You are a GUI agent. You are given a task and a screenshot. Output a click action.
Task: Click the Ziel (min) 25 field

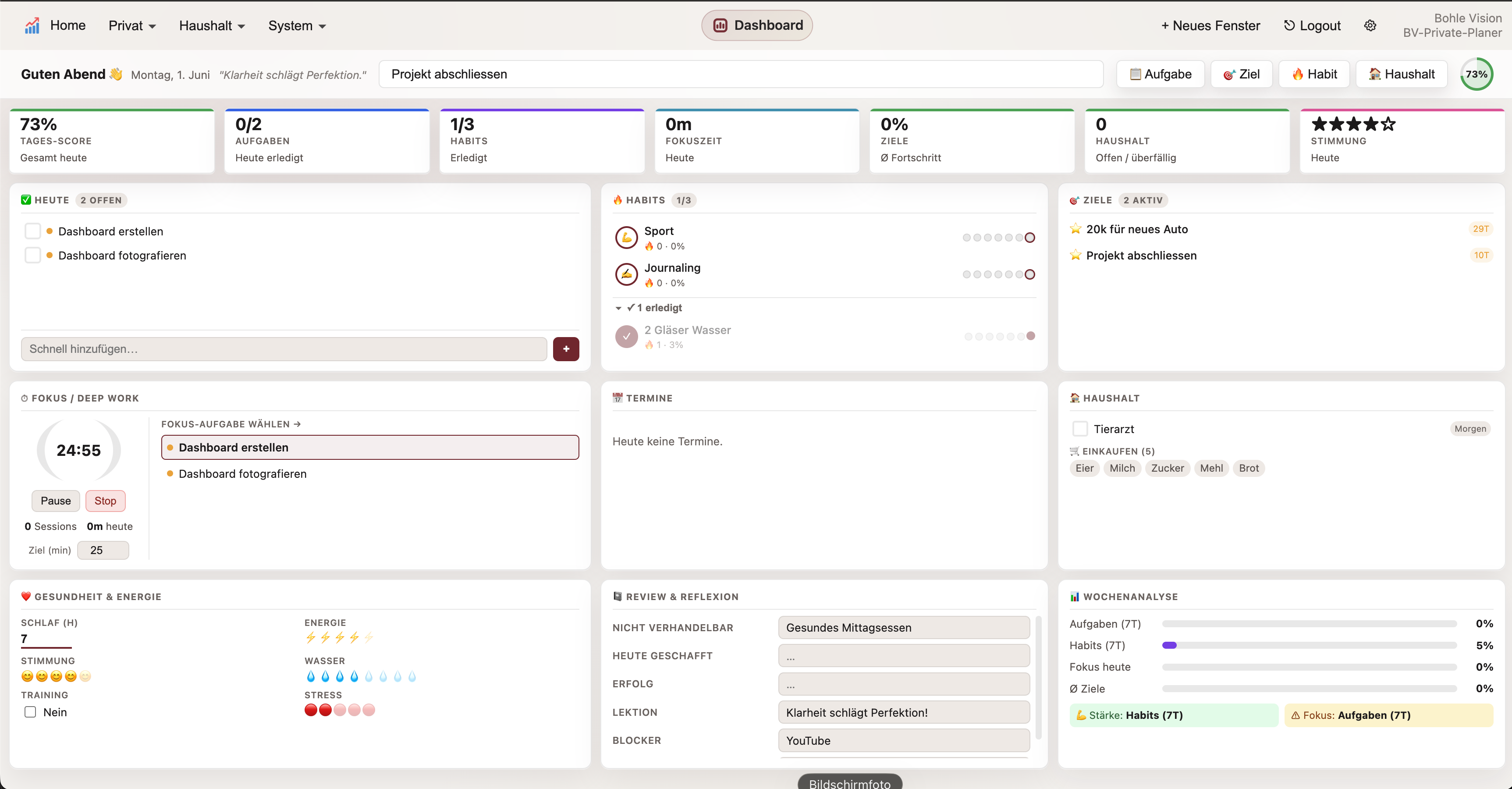click(x=103, y=550)
